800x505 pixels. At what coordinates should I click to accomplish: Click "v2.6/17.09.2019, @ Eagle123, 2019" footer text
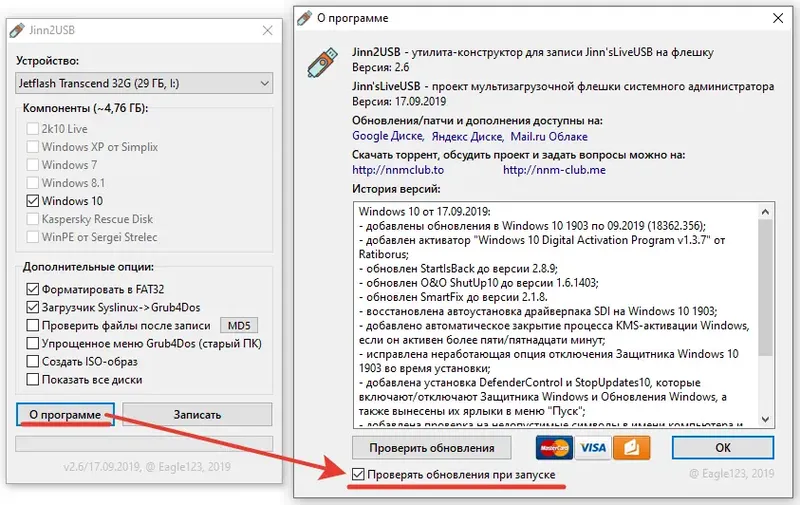click(147, 467)
